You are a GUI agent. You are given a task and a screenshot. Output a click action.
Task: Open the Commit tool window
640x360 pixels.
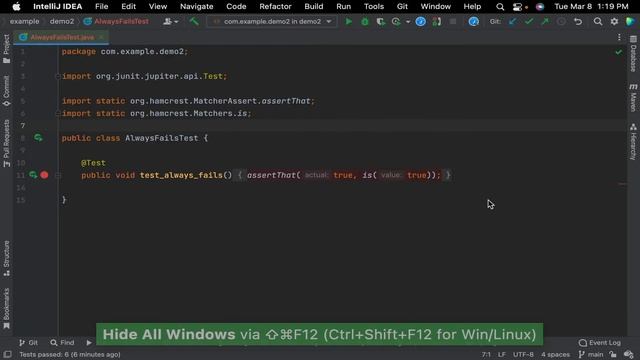coord(7,91)
